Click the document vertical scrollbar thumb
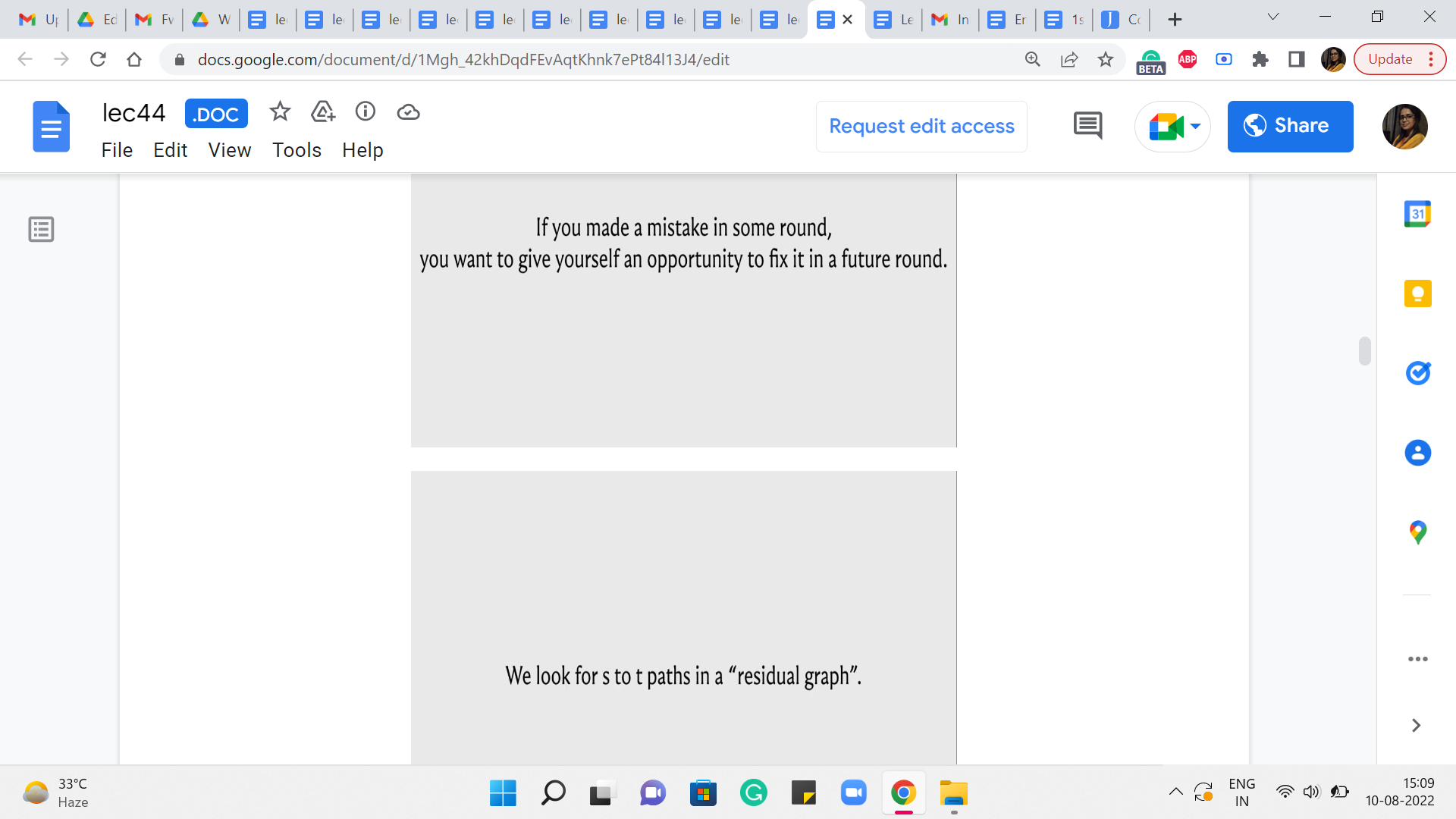The image size is (1456, 819). click(1365, 351)
